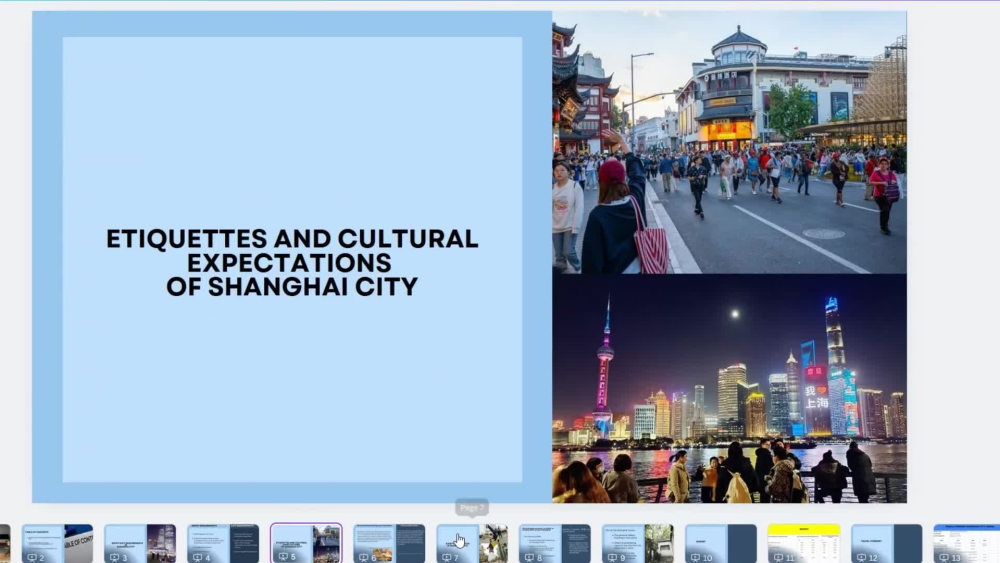The height and width of the screenshot is (563, 1000).
Task: Open slide 10 thumbnail in the filmstrip
Action: pyautogui.click(x=721, y=543)
